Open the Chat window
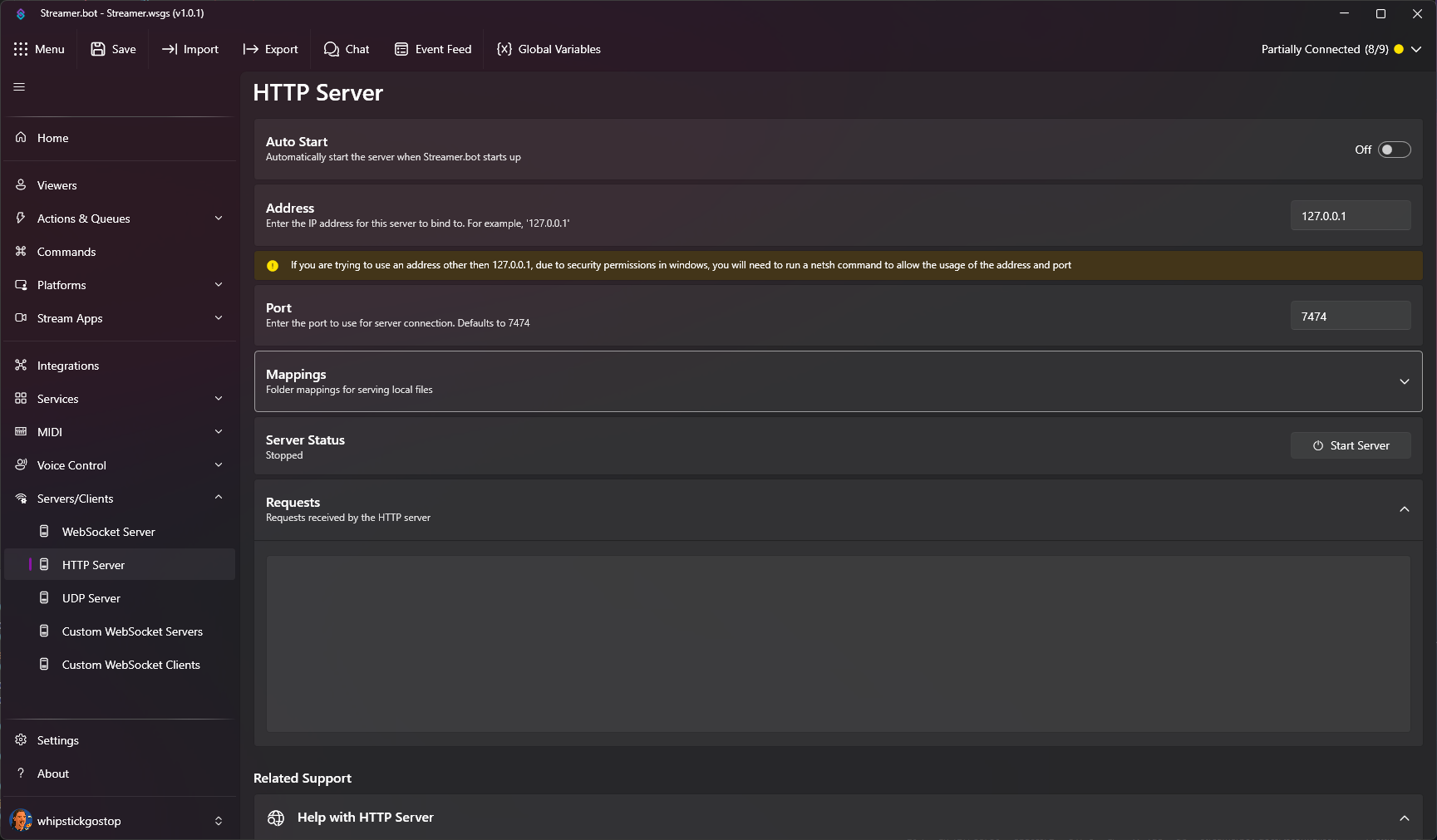Image resolution: width=1437 pixels, height=840 pixels. click(347, 49)
